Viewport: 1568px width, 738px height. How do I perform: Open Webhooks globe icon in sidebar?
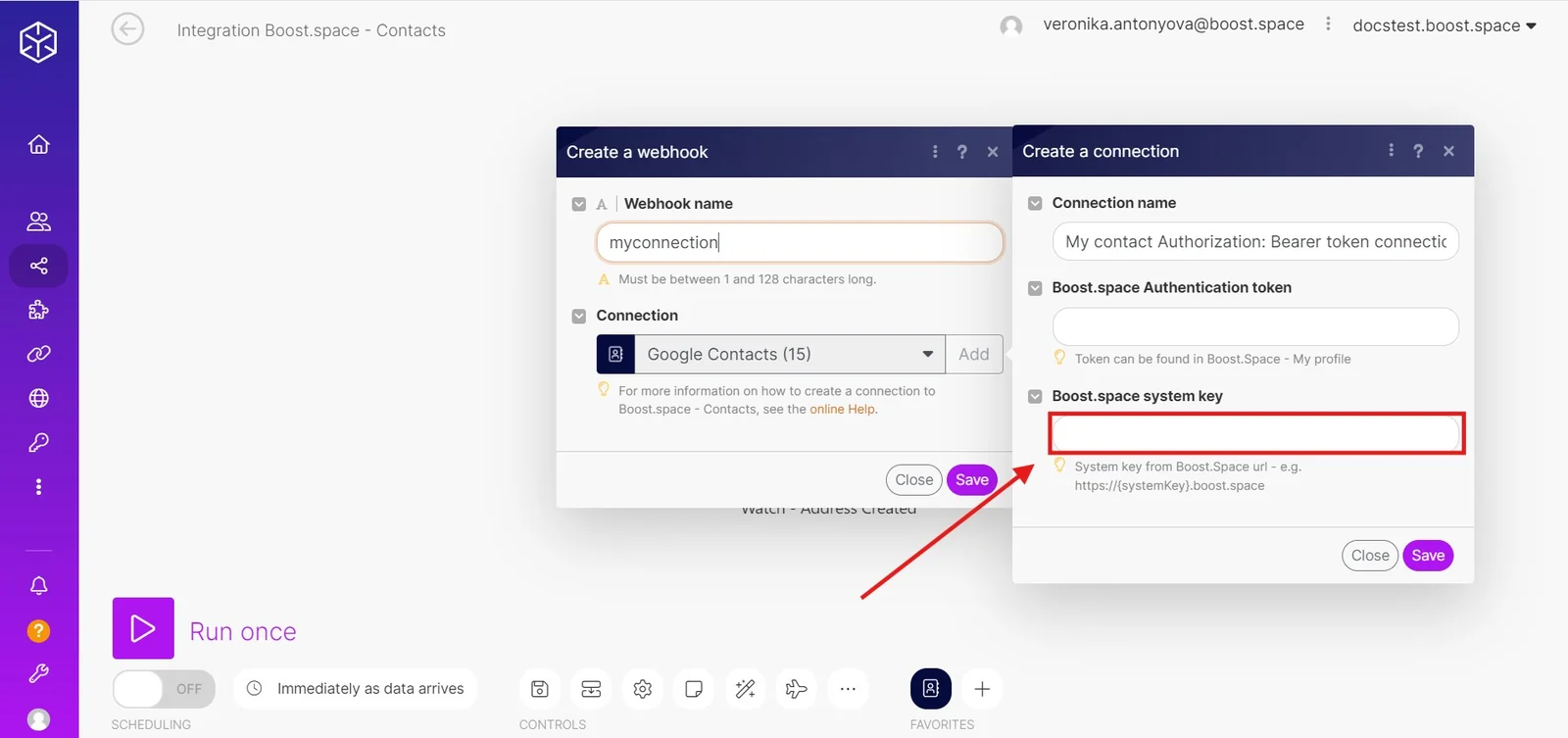point(38,398)
